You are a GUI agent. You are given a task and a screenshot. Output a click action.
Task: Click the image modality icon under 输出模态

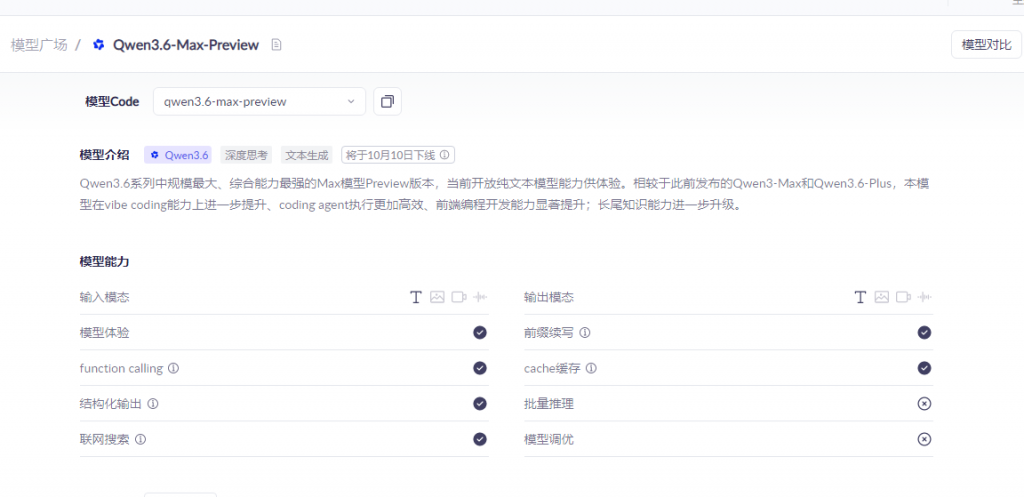(x=882, y=297)
